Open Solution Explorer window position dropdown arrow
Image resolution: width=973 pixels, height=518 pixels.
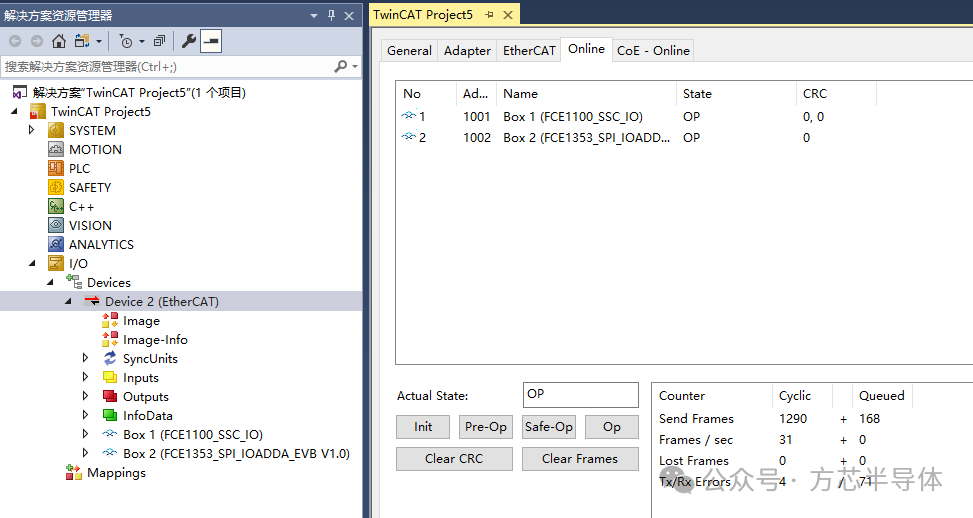[x=313, y=16]
